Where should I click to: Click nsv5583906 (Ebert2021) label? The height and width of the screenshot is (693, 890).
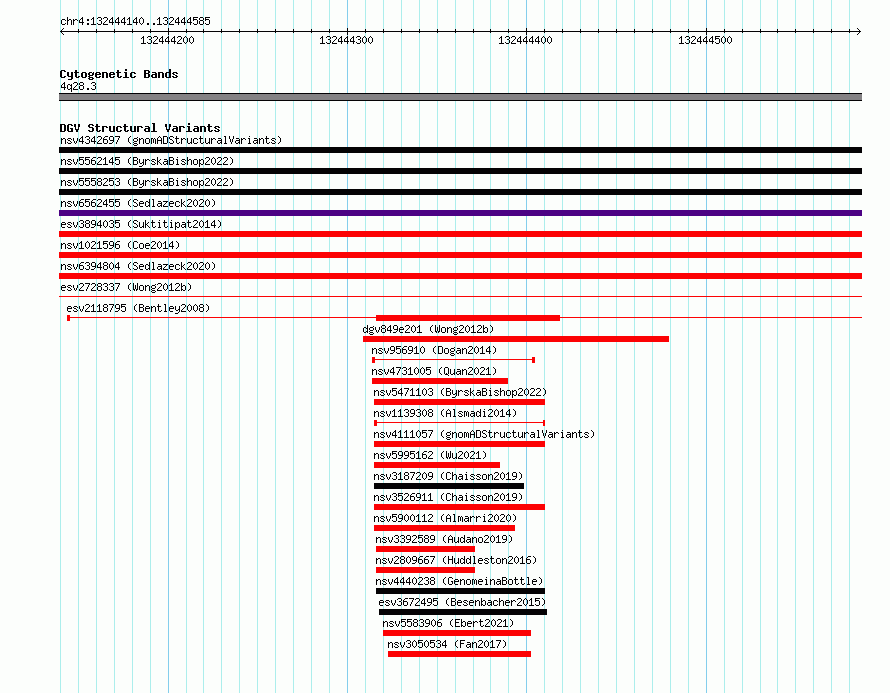point(448,623)
